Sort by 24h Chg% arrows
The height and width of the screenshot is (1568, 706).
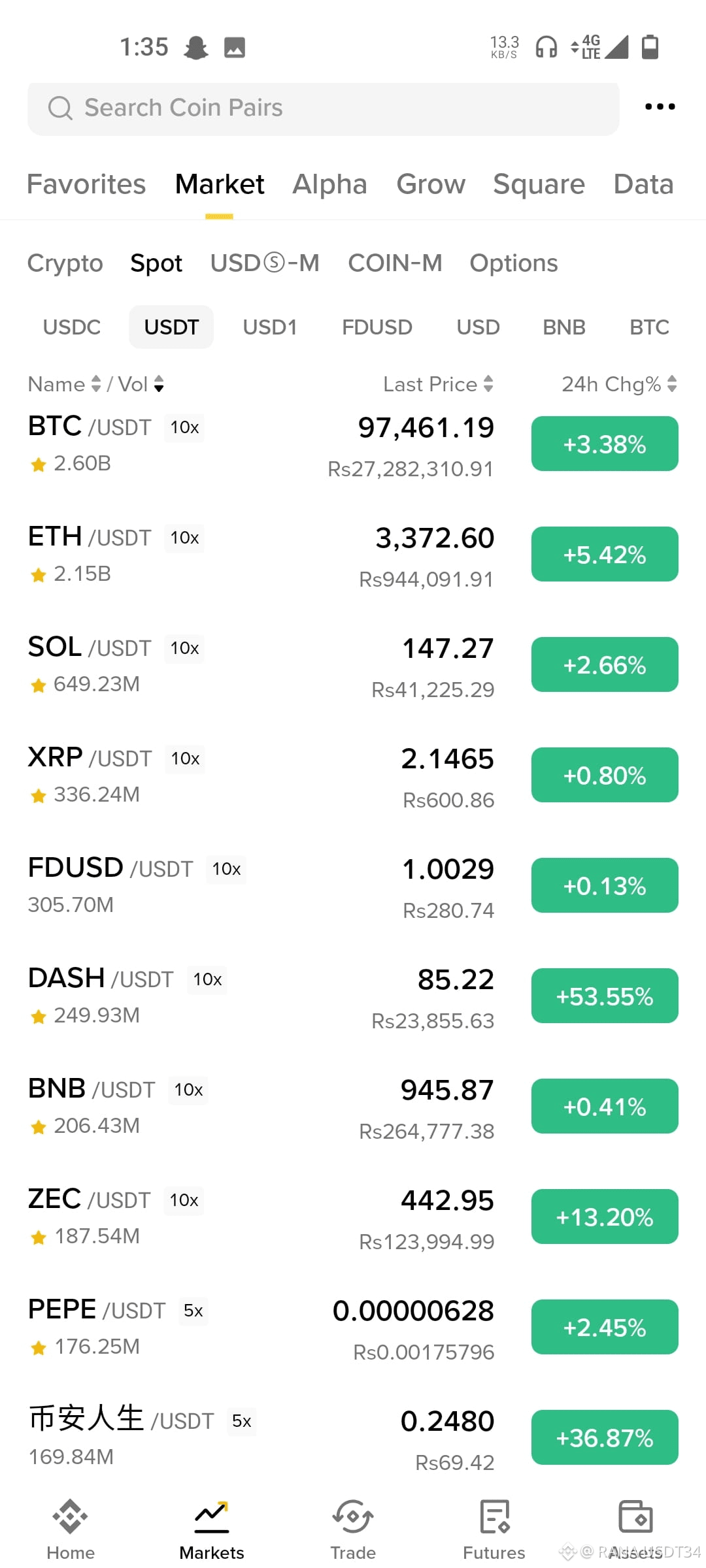tap(672, 384)
